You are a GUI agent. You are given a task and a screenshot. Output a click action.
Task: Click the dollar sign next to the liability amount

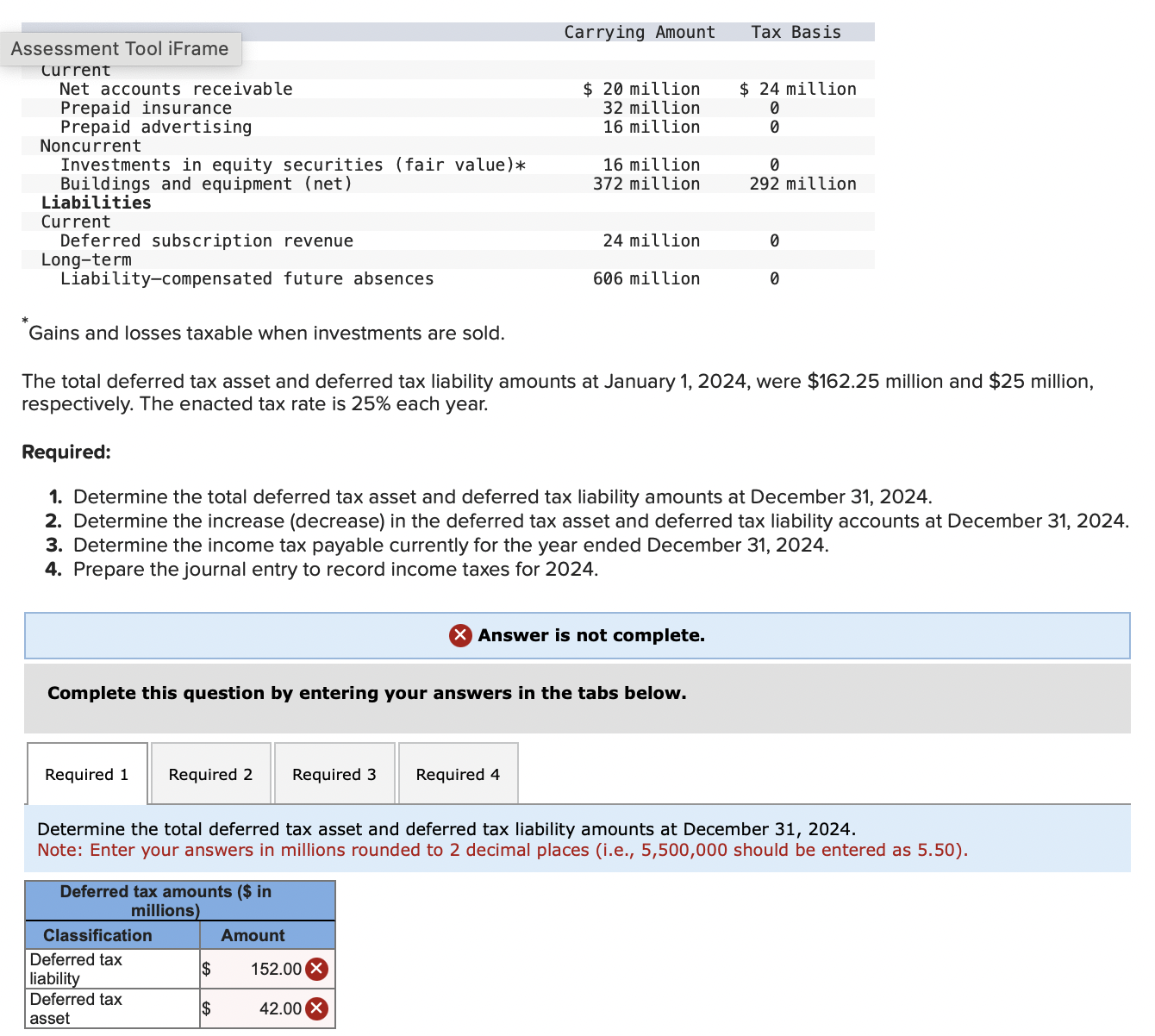[x=206, y=968]
